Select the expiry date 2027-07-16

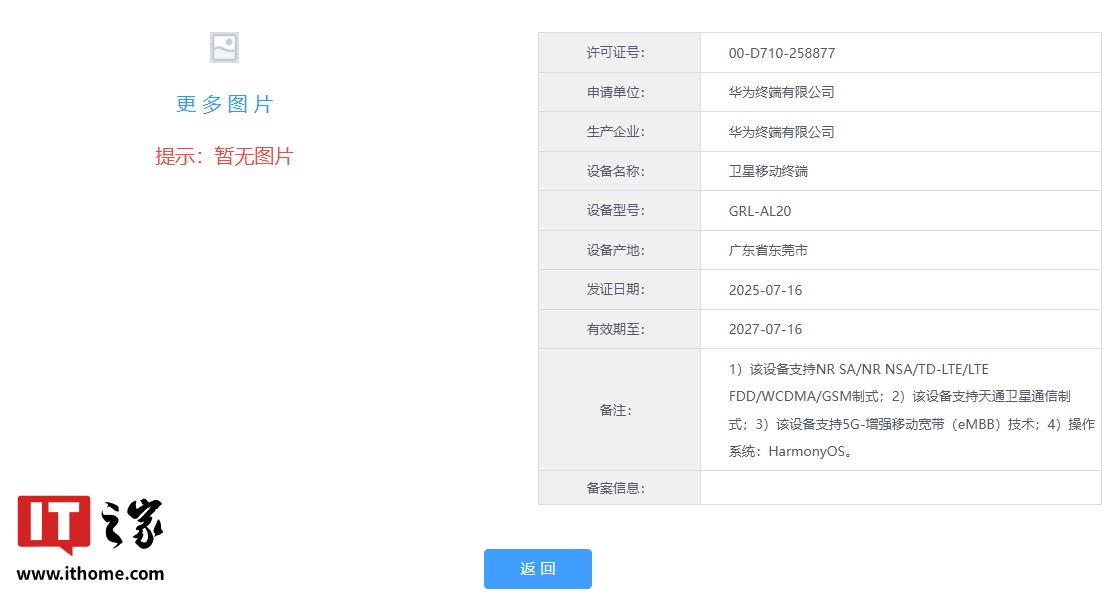pos(765,329)
